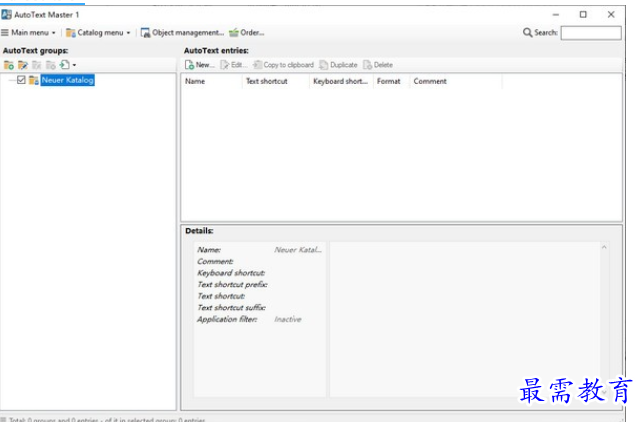Click the status bar icon
The width and height of the screenshot is (641, 422).
pyautogui.click(x=4, y=419)
